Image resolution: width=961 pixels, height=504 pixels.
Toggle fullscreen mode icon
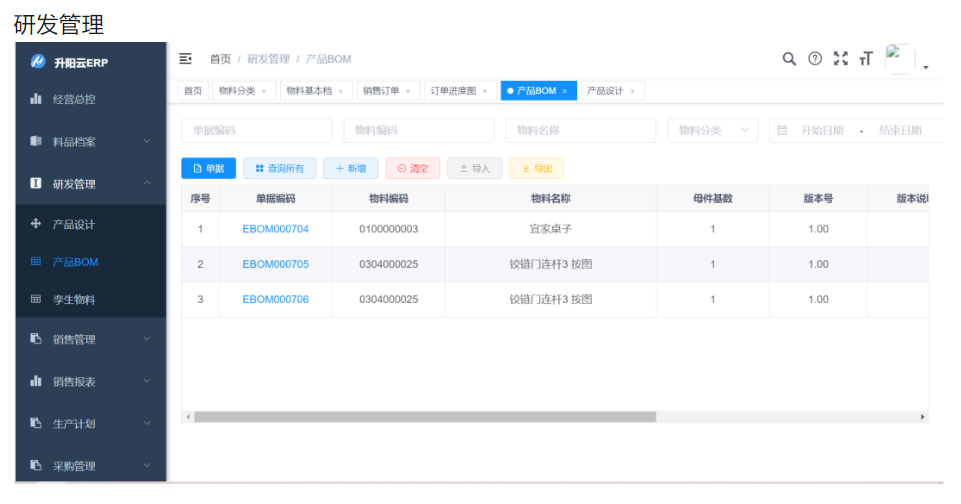pos(841,59)
